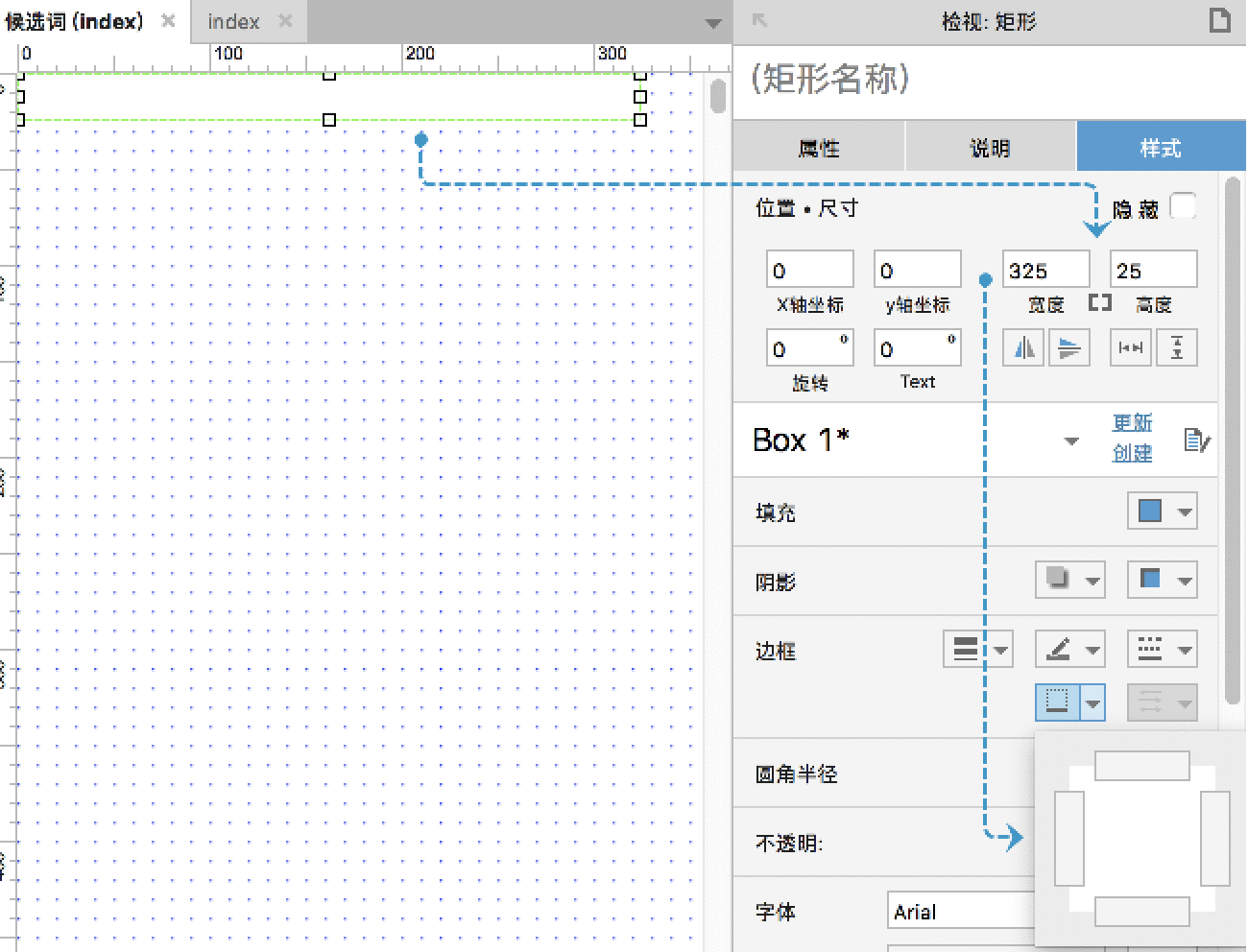
Task: Expand the fill color dropdown arrow
Action: pos(1186,512)
